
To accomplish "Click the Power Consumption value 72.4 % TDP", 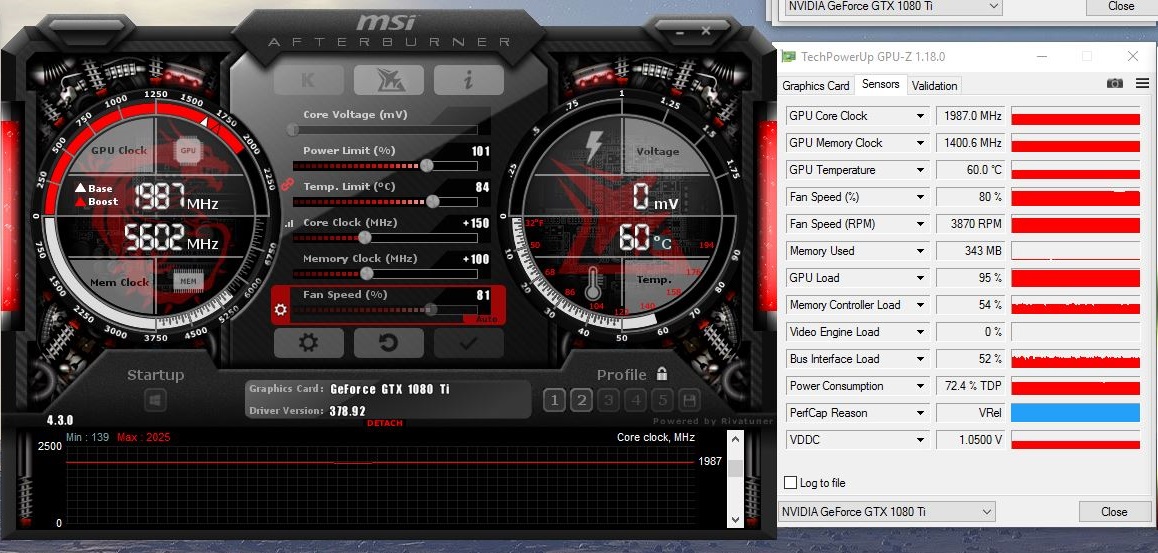I will [970, 386].
